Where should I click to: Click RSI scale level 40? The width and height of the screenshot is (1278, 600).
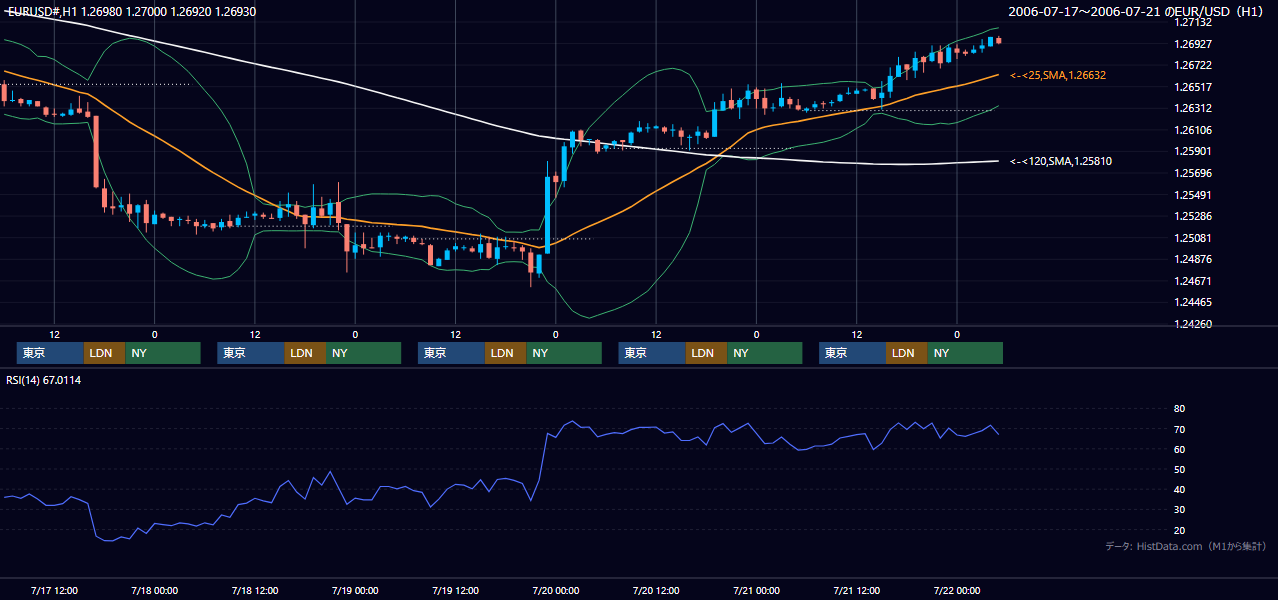pos(1179,489)
